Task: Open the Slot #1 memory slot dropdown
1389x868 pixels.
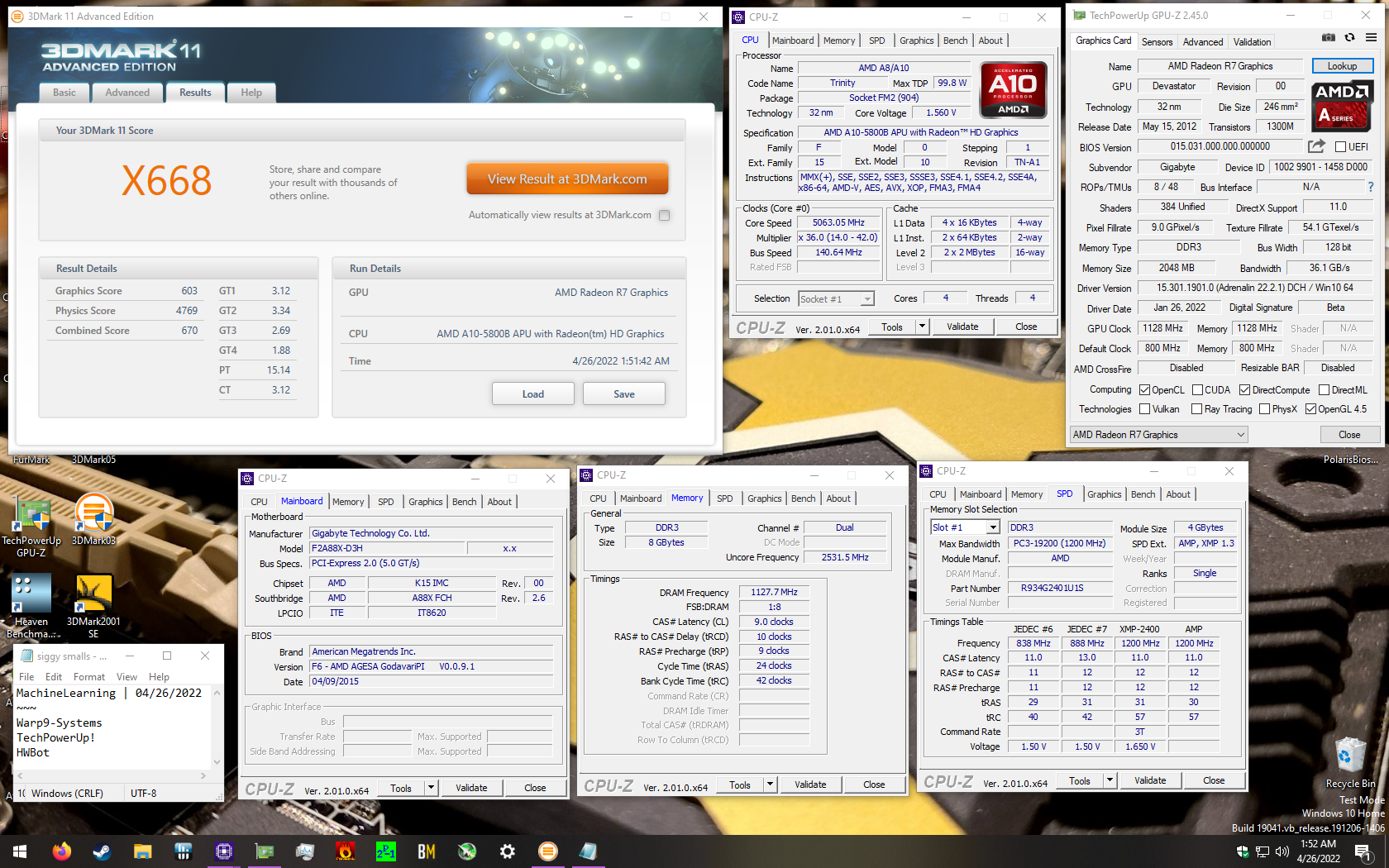Action: (x=966, y=527)
